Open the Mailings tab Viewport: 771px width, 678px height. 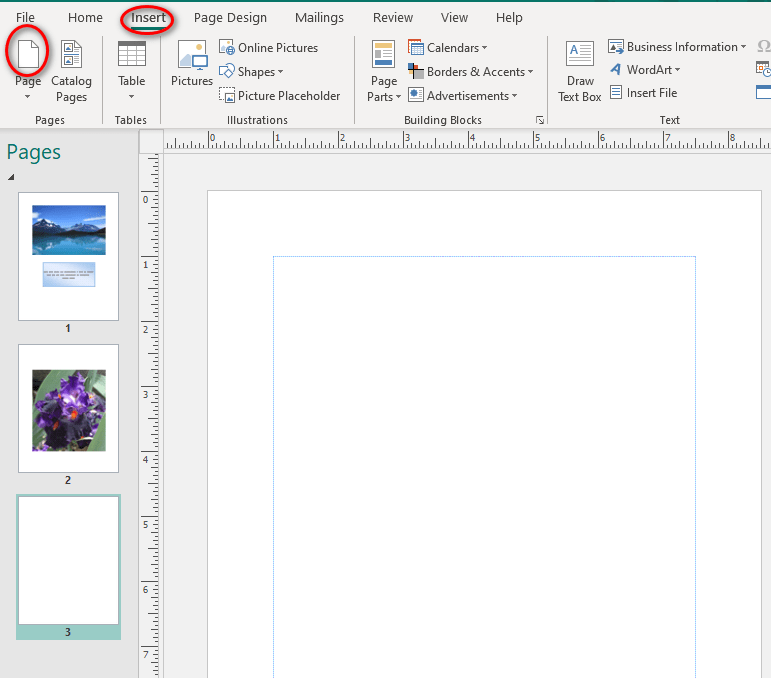pos(319,18)
